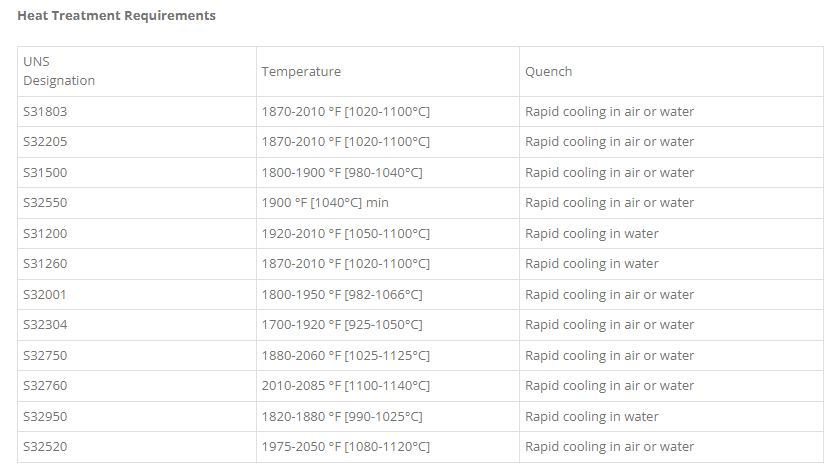This screenshot has width=839, height=466.
Task: Select the S32950 quench cell
Action: click(591, 417)
